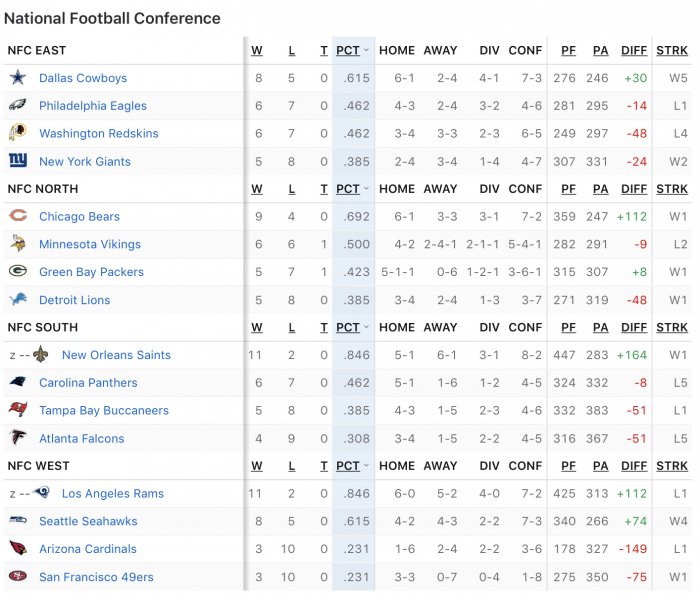Viewport: 700px width, 595px height.
Task: Click the San Francisco 49ers logo
Action: pos(18,576)
